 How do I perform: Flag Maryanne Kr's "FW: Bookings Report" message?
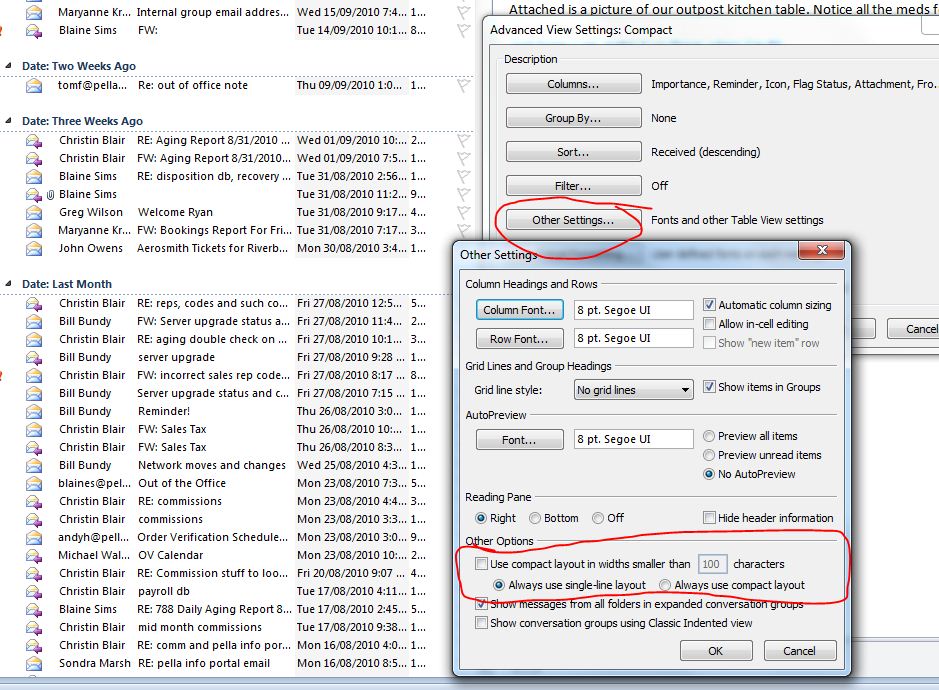coord(461,229)
